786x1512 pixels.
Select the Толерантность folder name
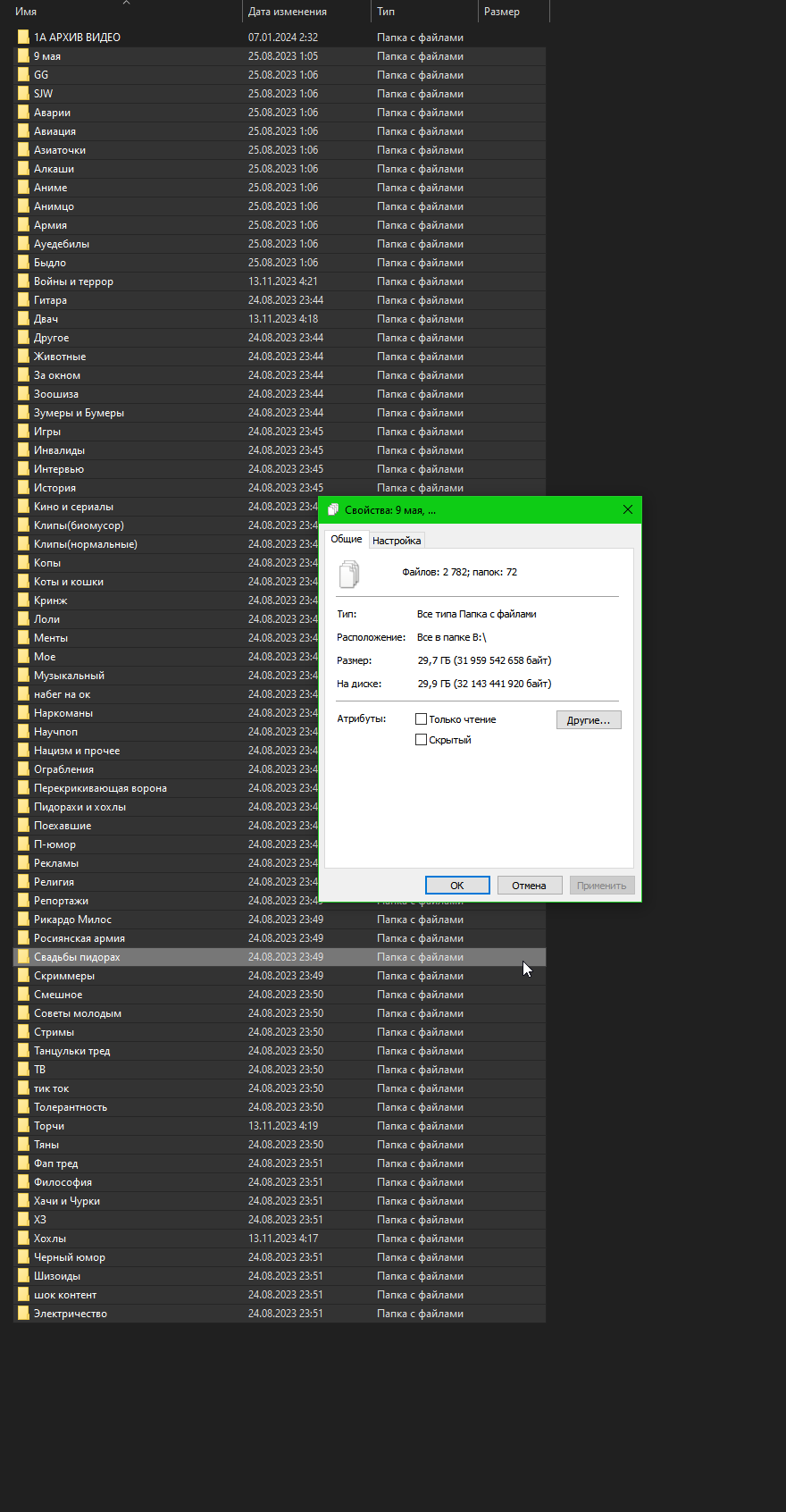pos(71,1107)
